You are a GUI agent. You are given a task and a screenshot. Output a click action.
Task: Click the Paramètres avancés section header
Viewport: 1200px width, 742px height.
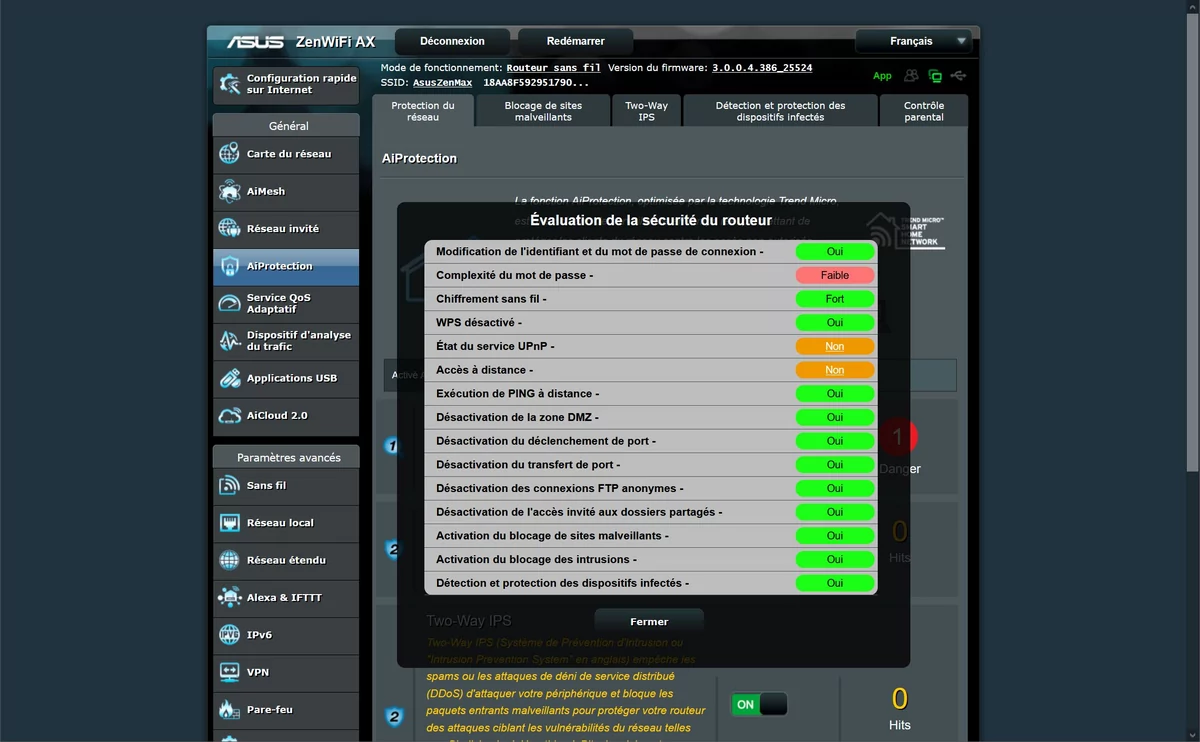pos(287,457)
